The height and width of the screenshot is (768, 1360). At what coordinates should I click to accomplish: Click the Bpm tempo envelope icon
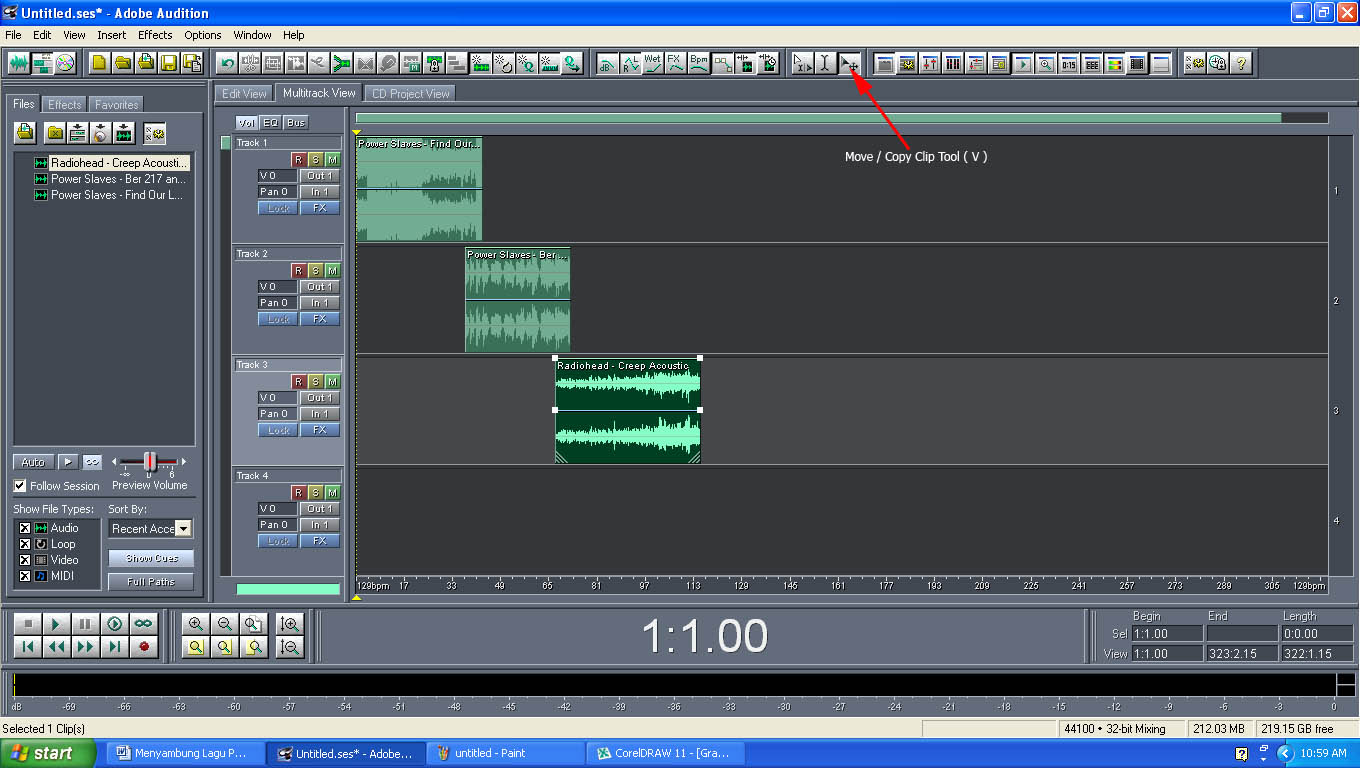click(x=699, y=63)
